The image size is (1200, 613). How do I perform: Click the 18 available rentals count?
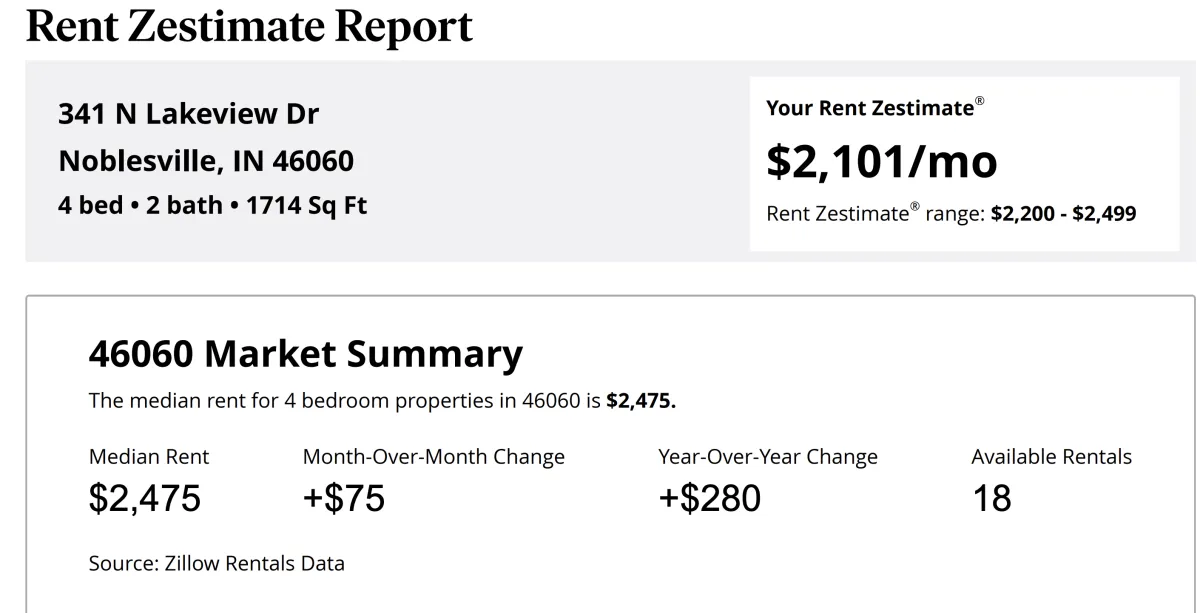992,498
